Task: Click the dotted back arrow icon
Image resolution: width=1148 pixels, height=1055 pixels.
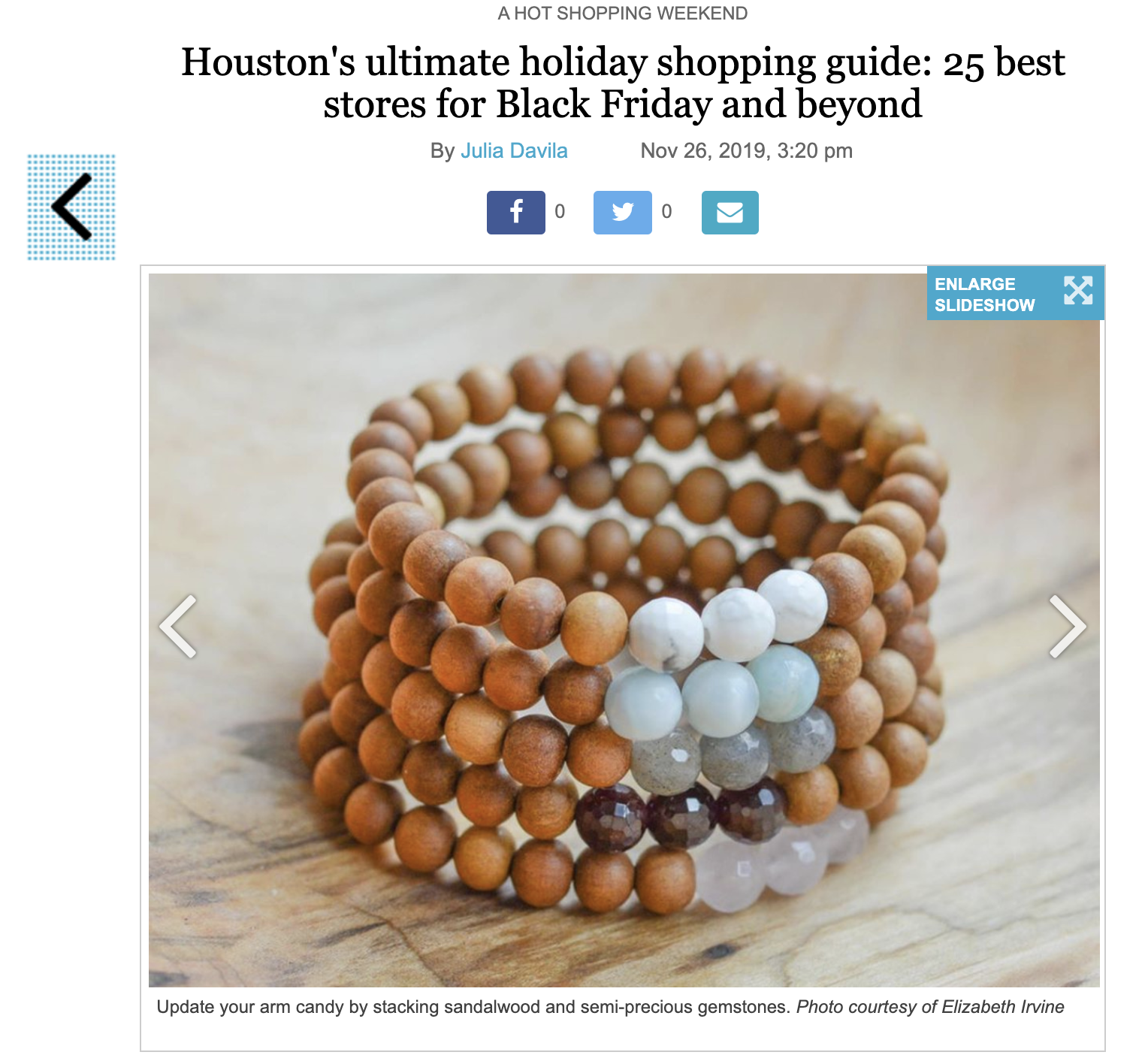Action: [71, 207]
